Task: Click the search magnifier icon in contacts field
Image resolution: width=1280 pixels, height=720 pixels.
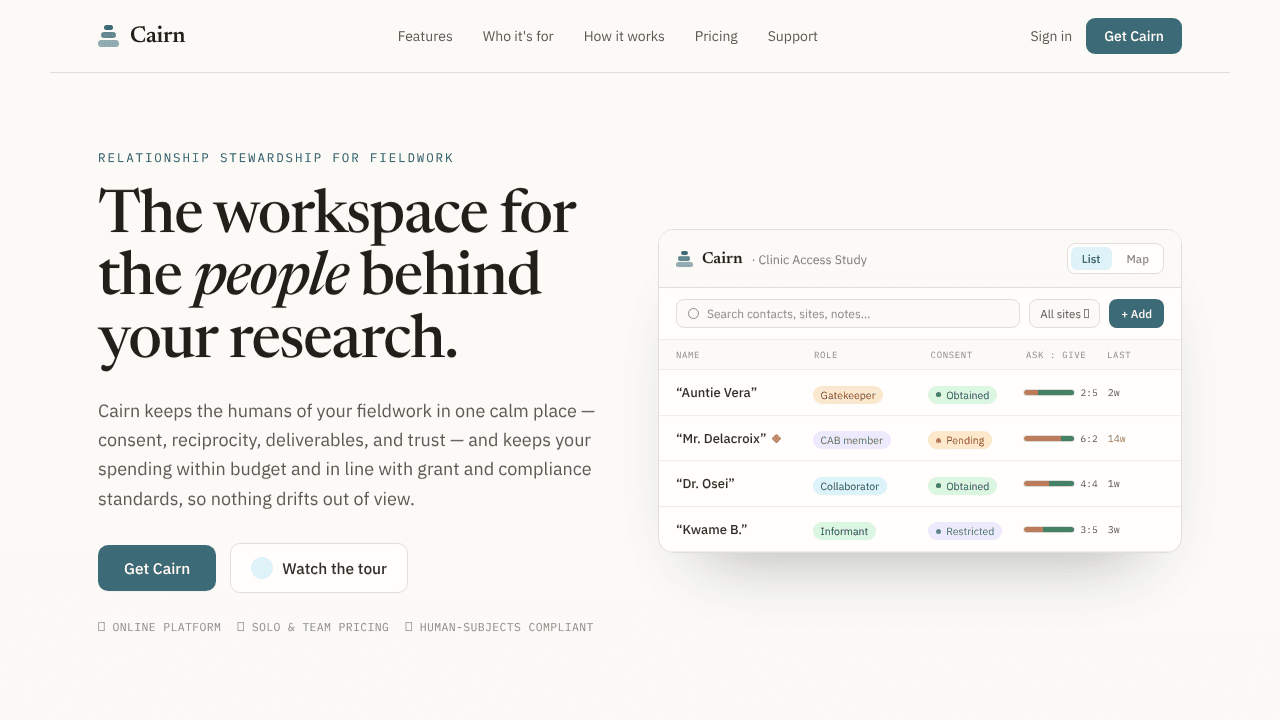Action: tap(693, 314)
